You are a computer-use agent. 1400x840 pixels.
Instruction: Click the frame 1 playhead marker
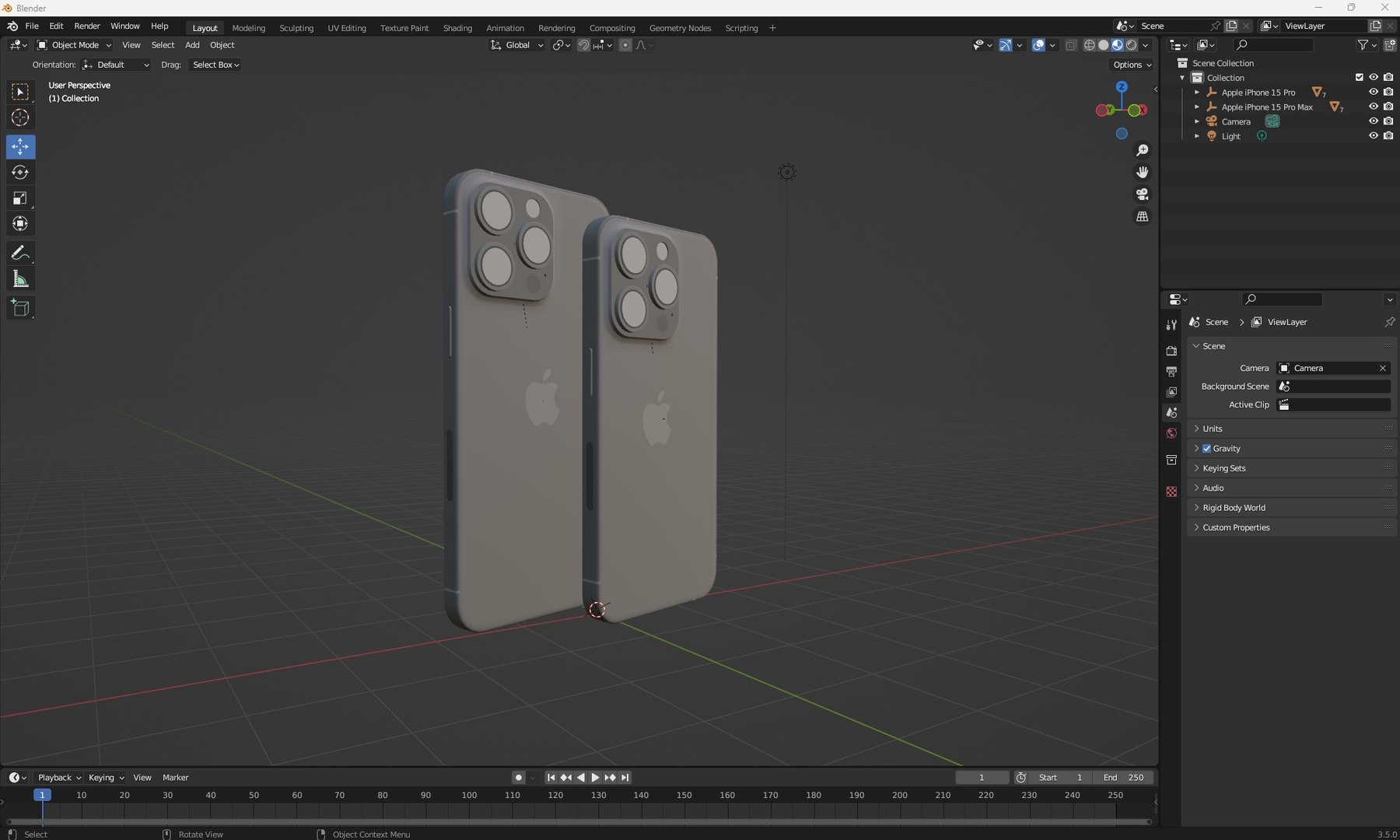point(42,795)
